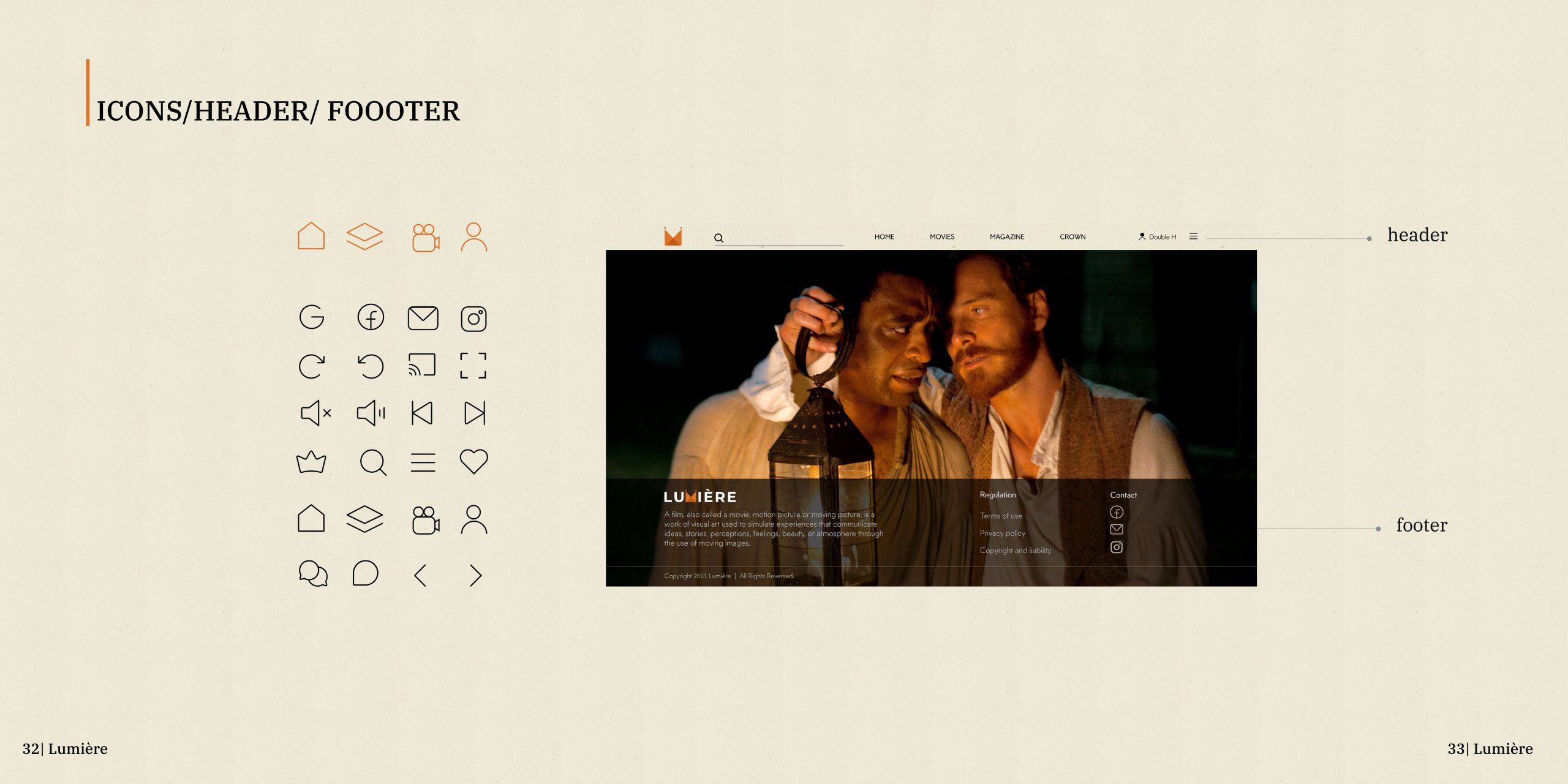Viewport: 1568px width, 784px height.
Task: Click the skip to next icon
Action: (475, 413)
